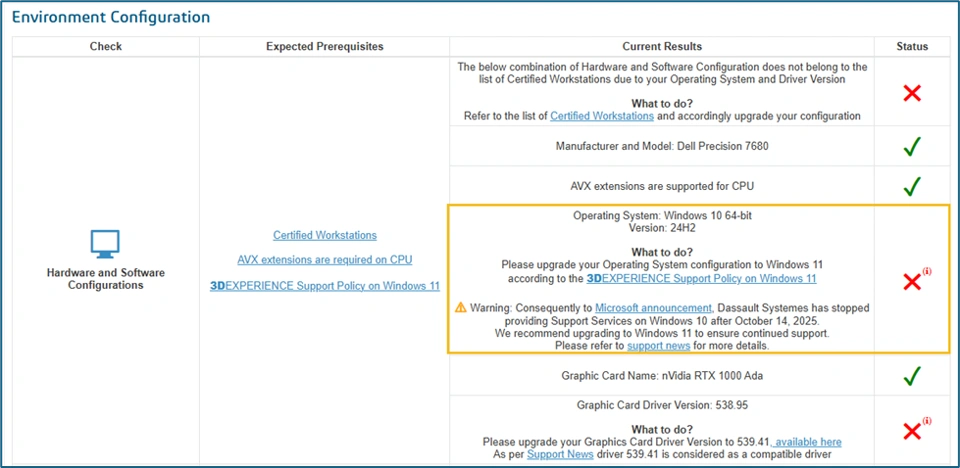Open info marker beside Driver Version red X
Screen dimensions: 960x468
(x=927, y=421)
